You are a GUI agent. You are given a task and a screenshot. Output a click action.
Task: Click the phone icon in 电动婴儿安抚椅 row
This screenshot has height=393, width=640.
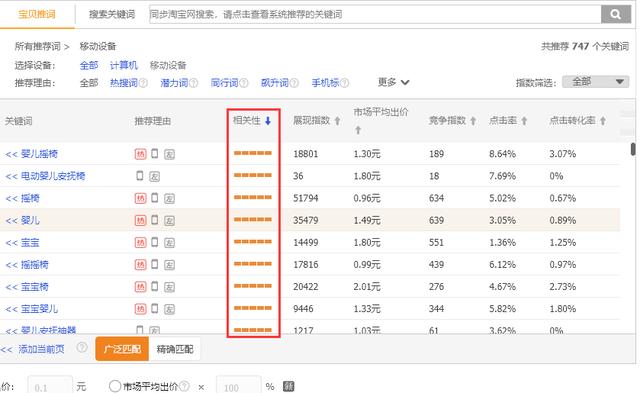coord(140,175)
